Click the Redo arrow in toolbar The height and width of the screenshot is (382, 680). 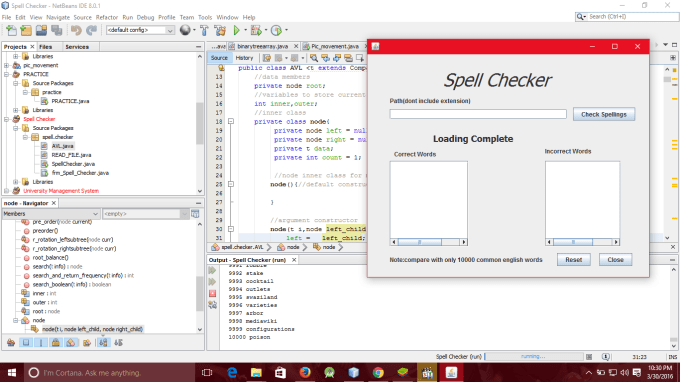[x=92, y=30]
